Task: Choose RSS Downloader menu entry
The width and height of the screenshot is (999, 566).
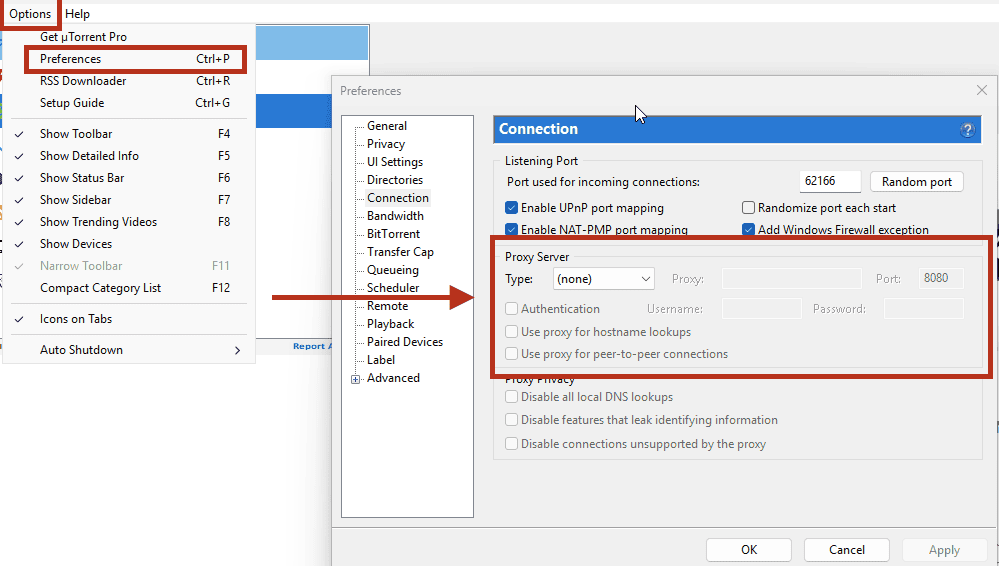Action: 129,81
